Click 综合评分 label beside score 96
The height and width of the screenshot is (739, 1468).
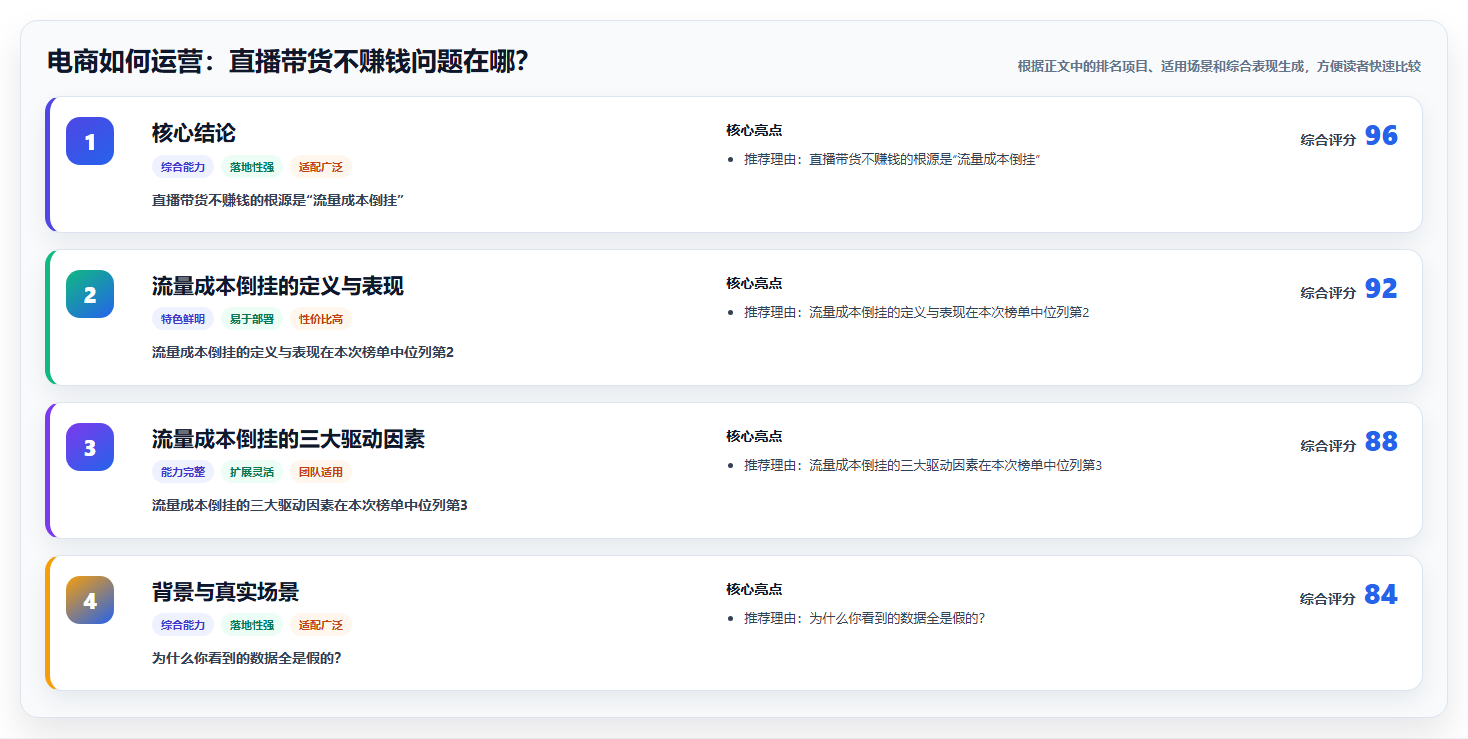tap(1328, 140)
